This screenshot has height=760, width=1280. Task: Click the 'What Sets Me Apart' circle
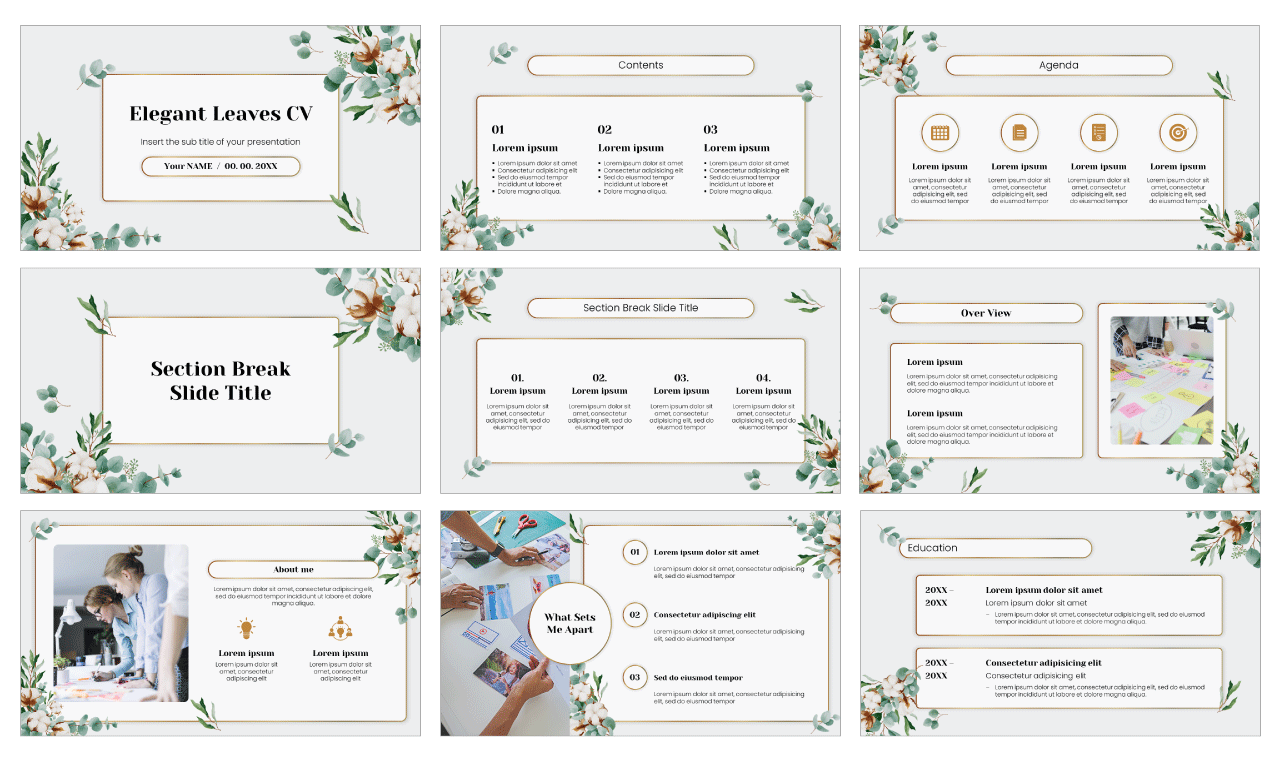(570, 624)
